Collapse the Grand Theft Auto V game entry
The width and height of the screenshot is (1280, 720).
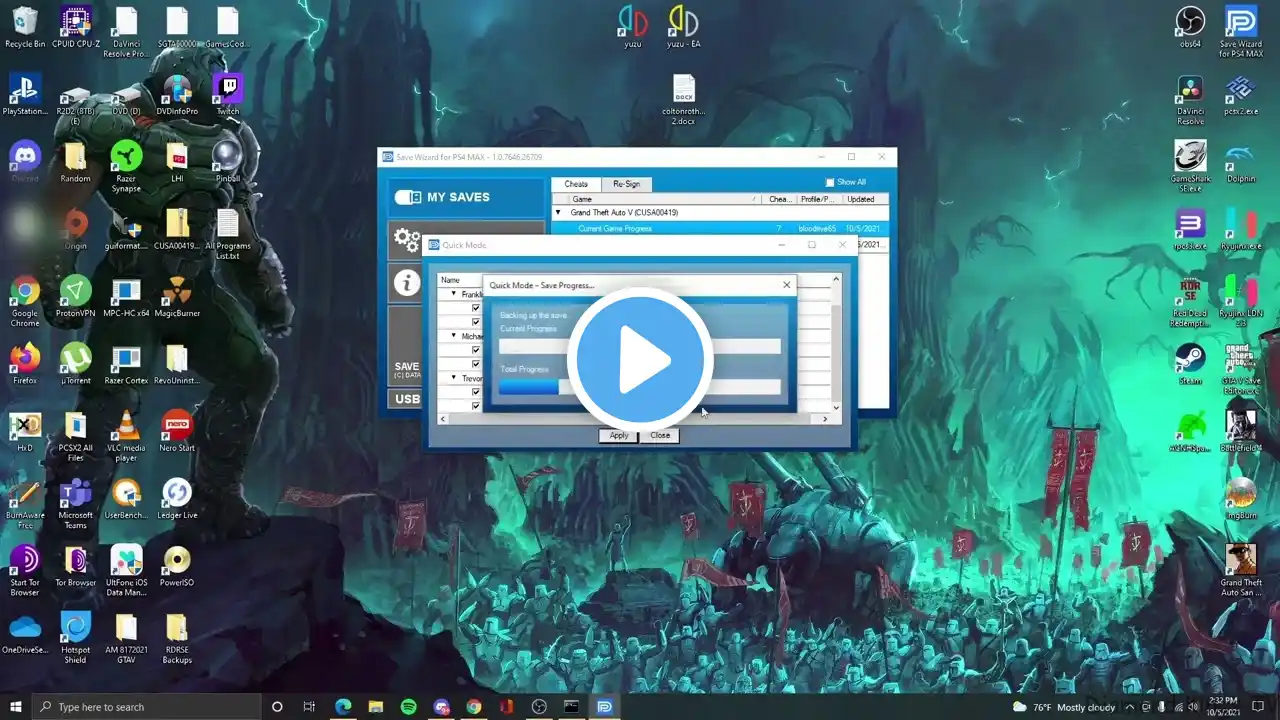click(559, 213)
